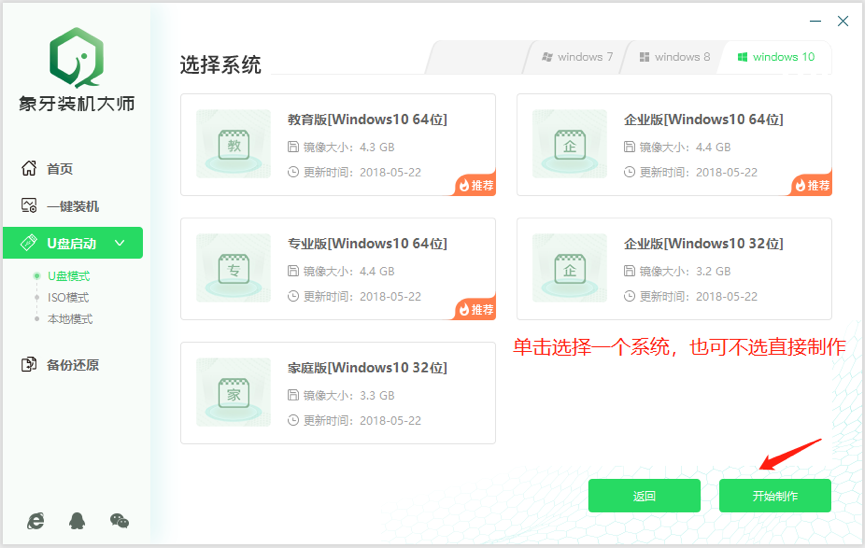Select the windows 10 tab

tap(776, 57)
